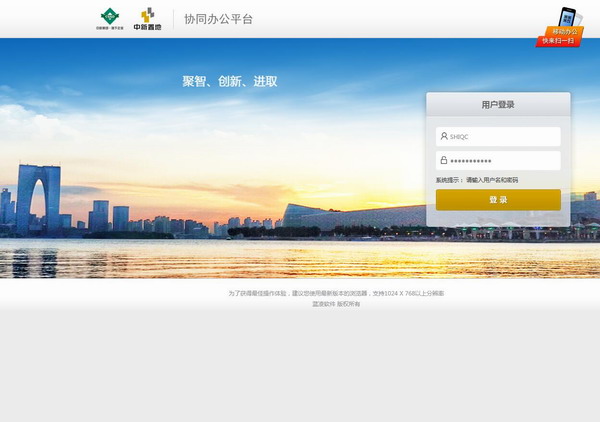This screenshot has height=422, width=600.
Task: Click the green diamond company logo
Action: coord(108,17)
